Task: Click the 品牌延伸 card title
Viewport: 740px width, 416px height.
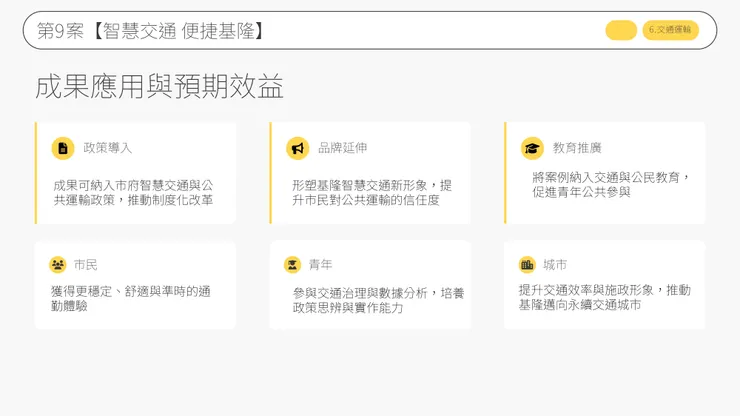Action: [342, 148]
